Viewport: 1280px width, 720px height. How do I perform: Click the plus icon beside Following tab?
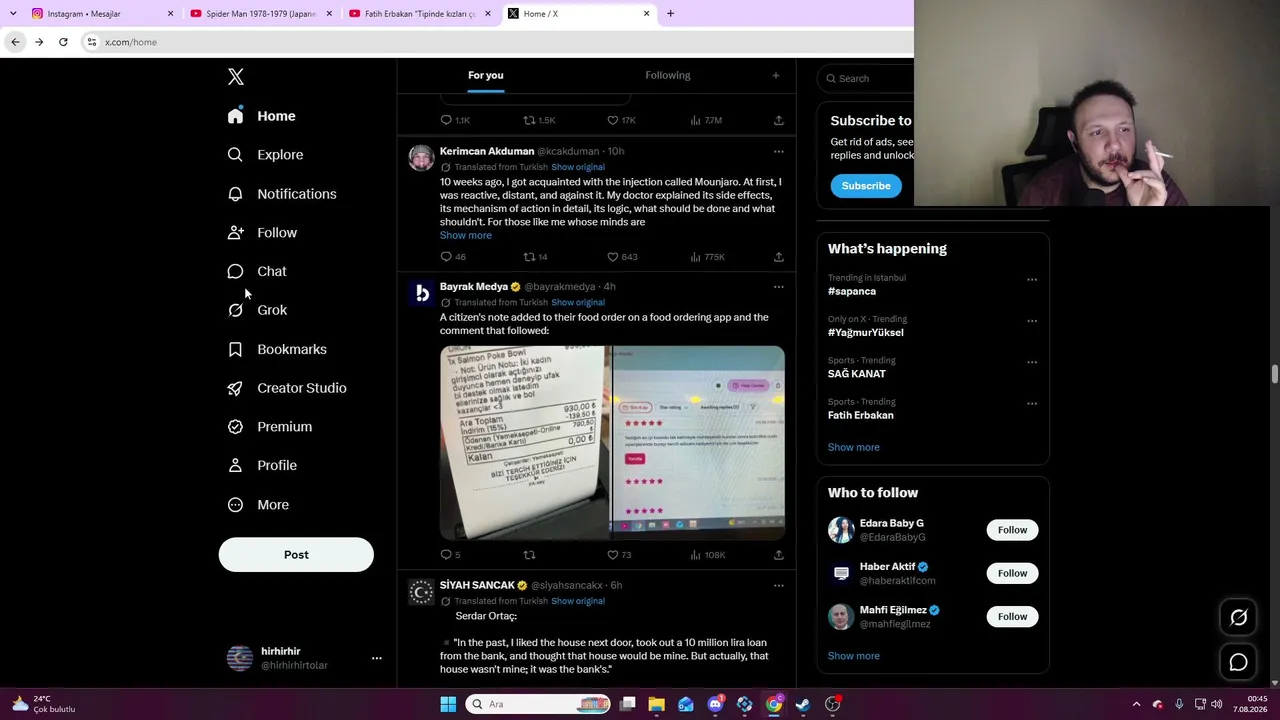[x=775, y=75]
